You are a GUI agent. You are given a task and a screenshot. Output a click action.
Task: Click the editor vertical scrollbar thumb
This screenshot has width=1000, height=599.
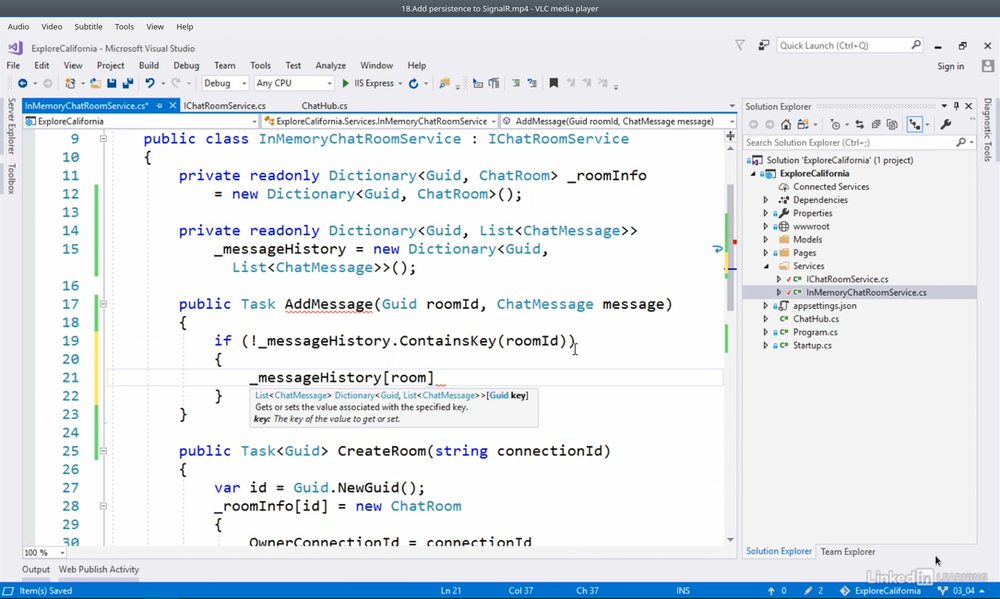pos(730,246)
